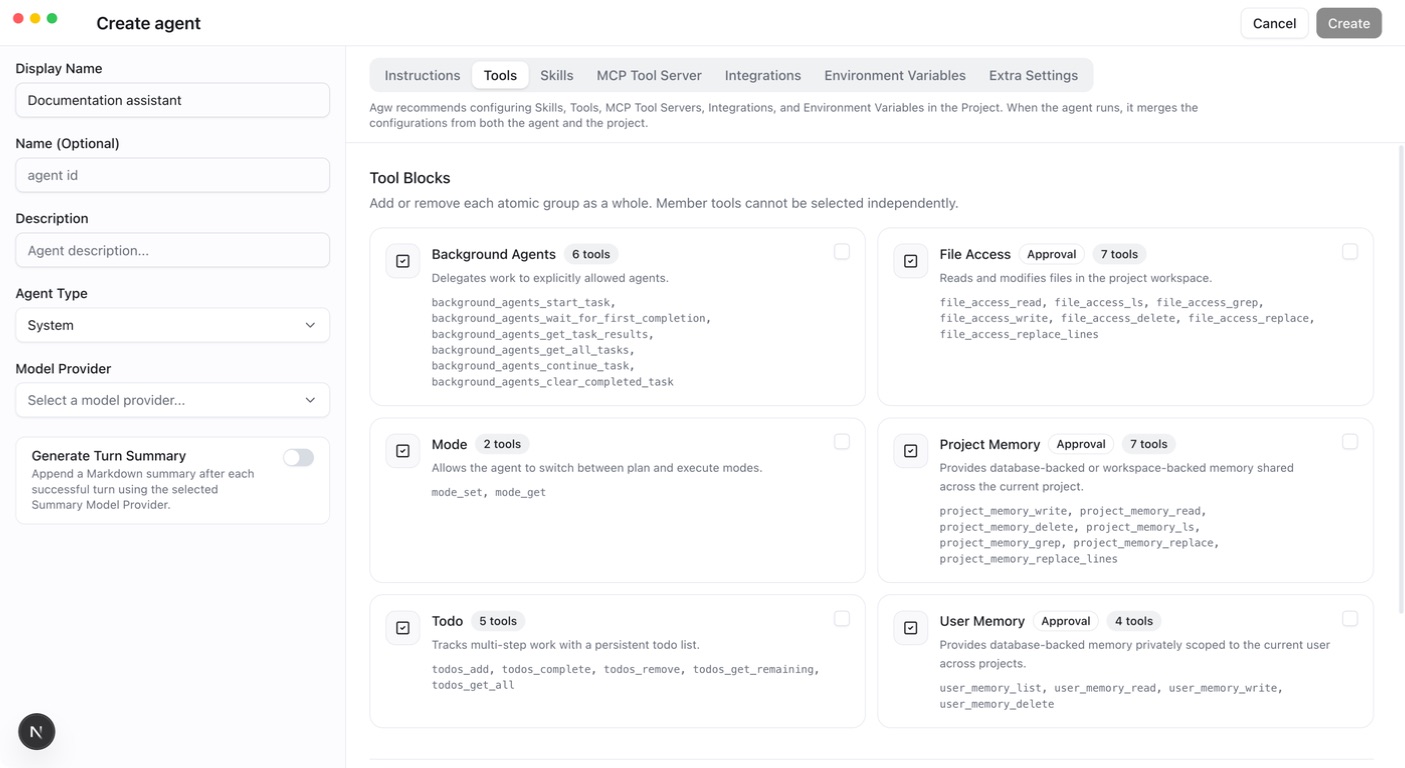Click the Todo block title
The width and height of the screenshot is (1405, 768).
coord(447,621)
